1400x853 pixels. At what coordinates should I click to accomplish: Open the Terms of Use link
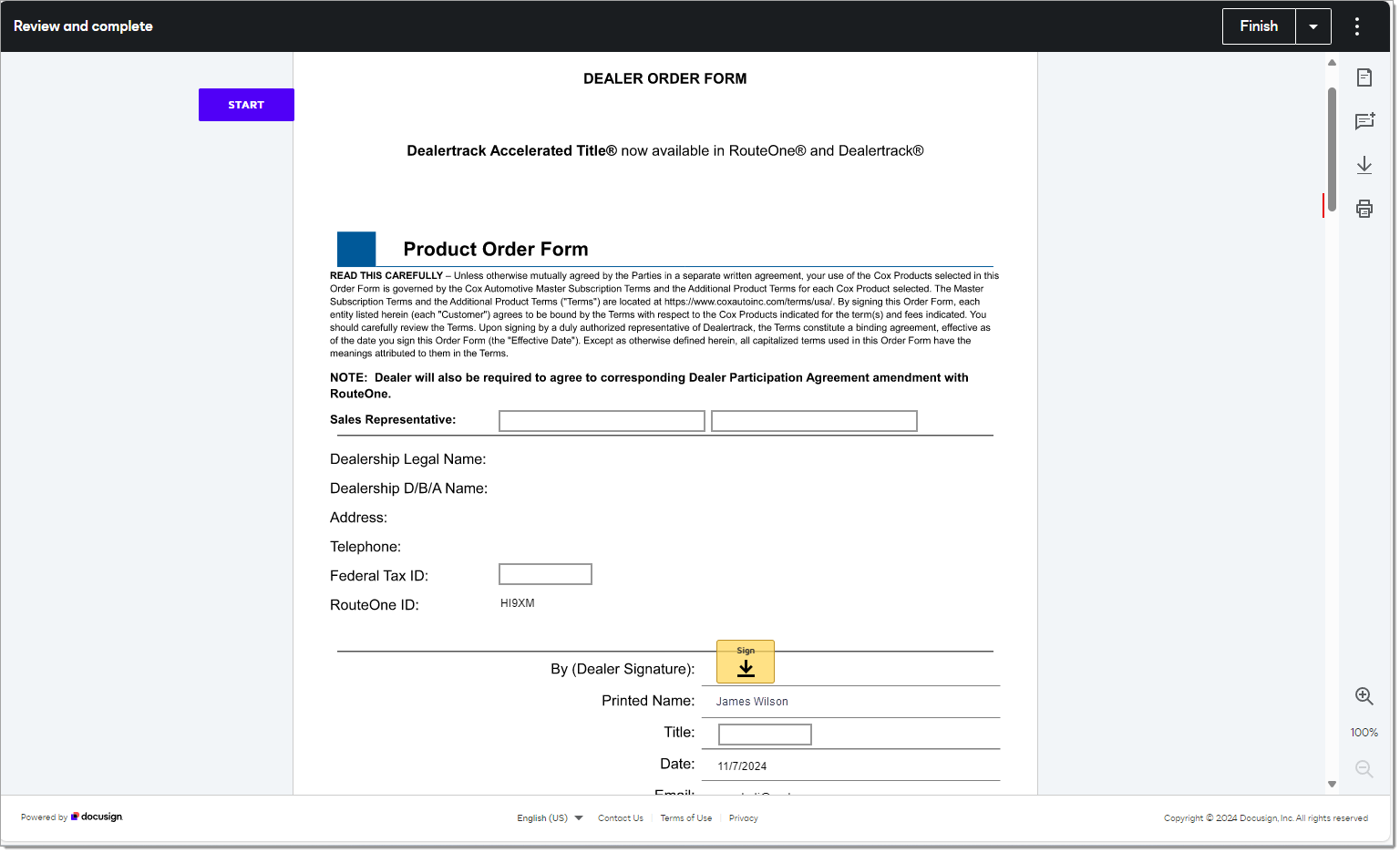[686, 818]
